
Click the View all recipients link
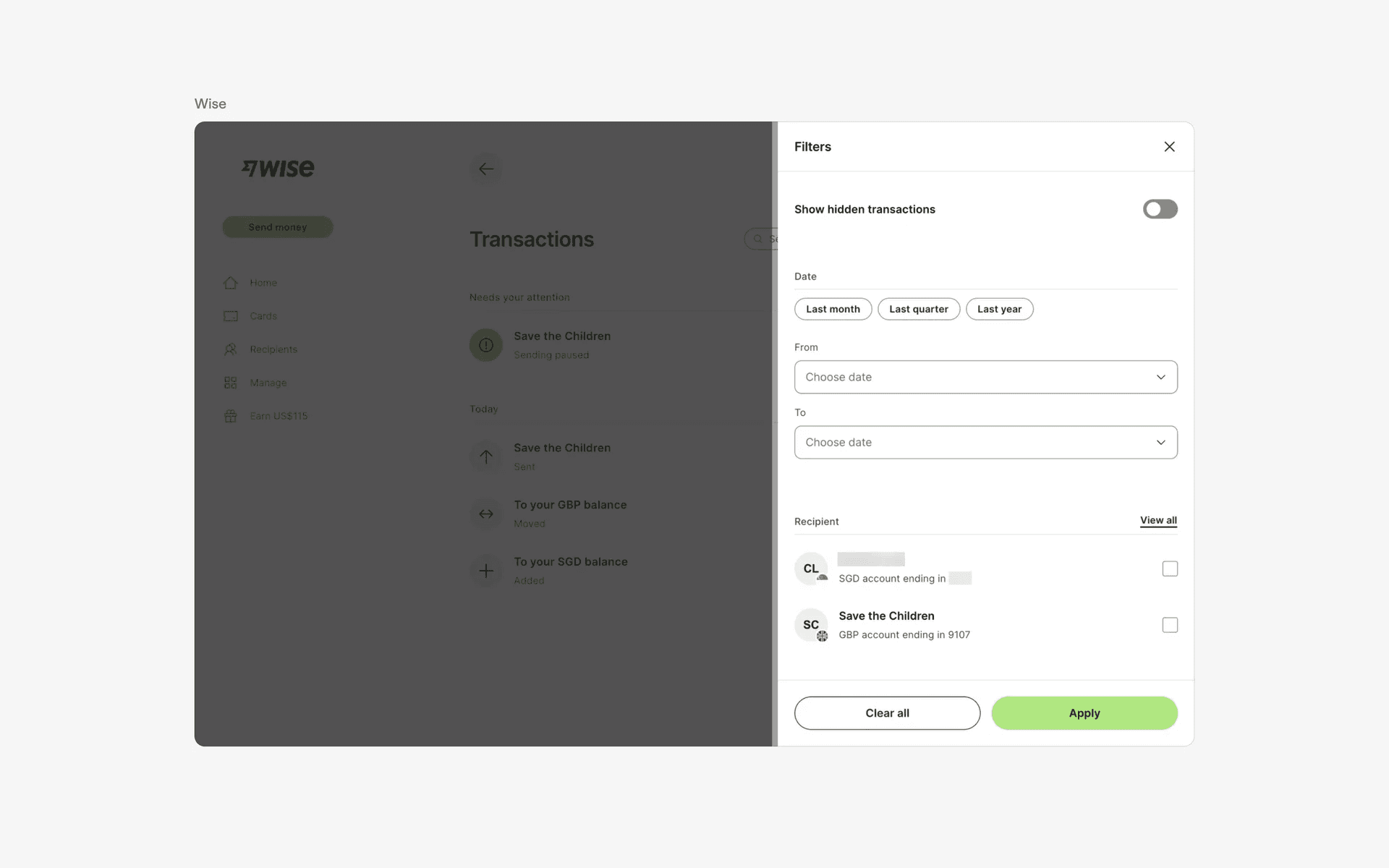[x=1158, y=520]
